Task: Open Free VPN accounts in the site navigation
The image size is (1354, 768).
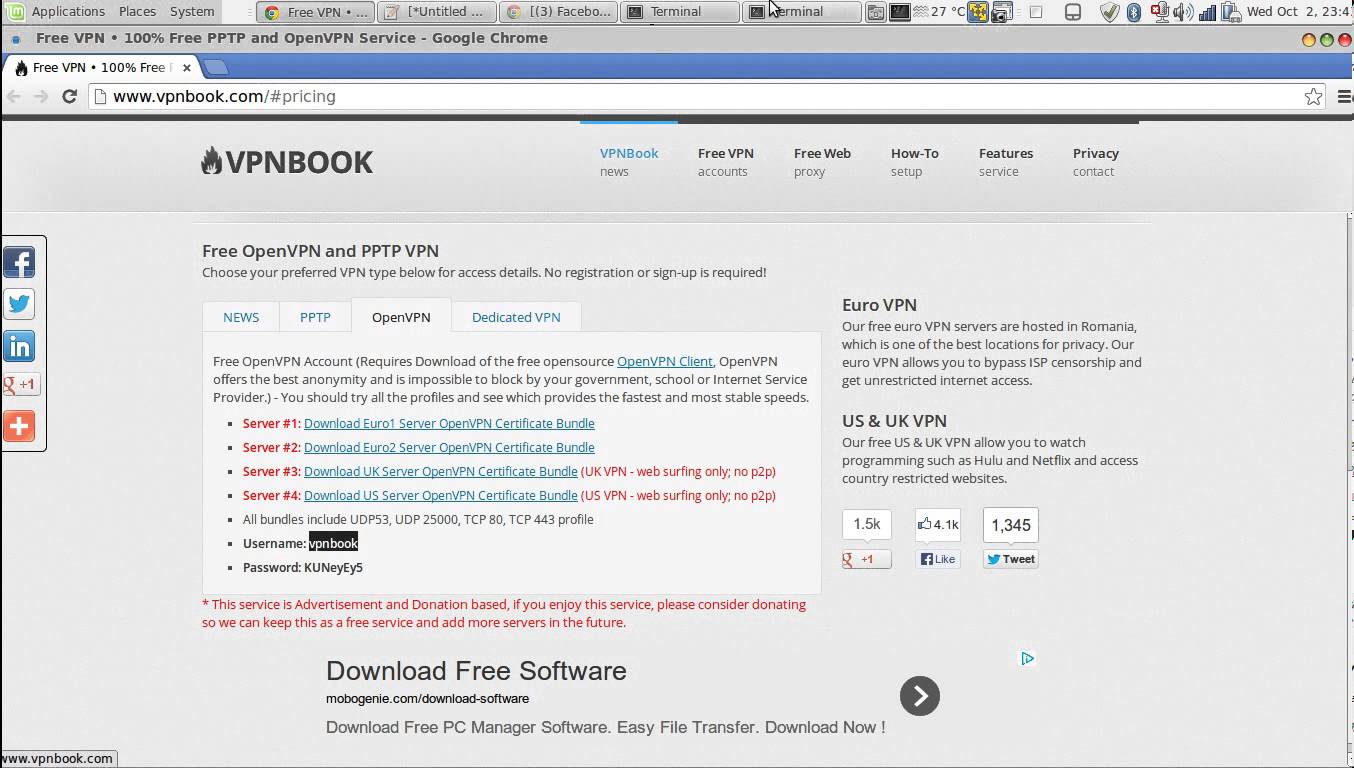Action: click(x=726, y=162)
